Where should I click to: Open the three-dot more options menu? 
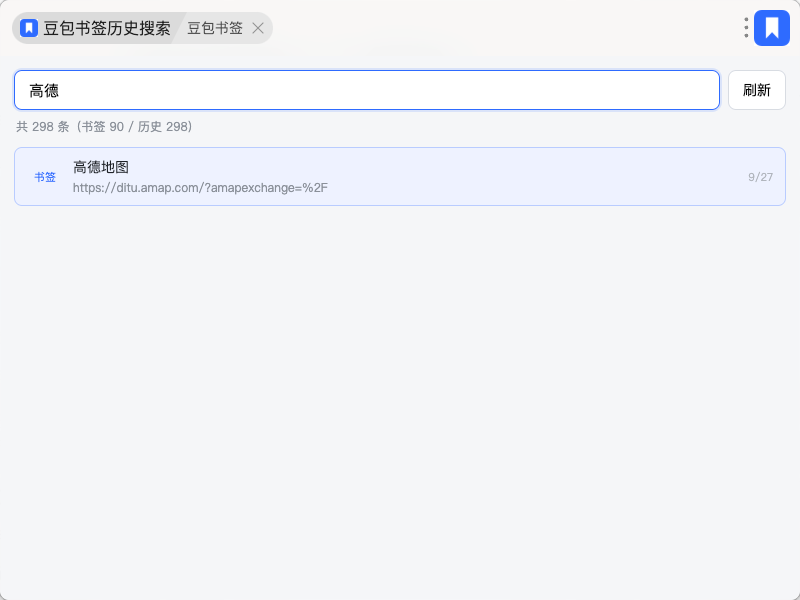click(746, 28)
